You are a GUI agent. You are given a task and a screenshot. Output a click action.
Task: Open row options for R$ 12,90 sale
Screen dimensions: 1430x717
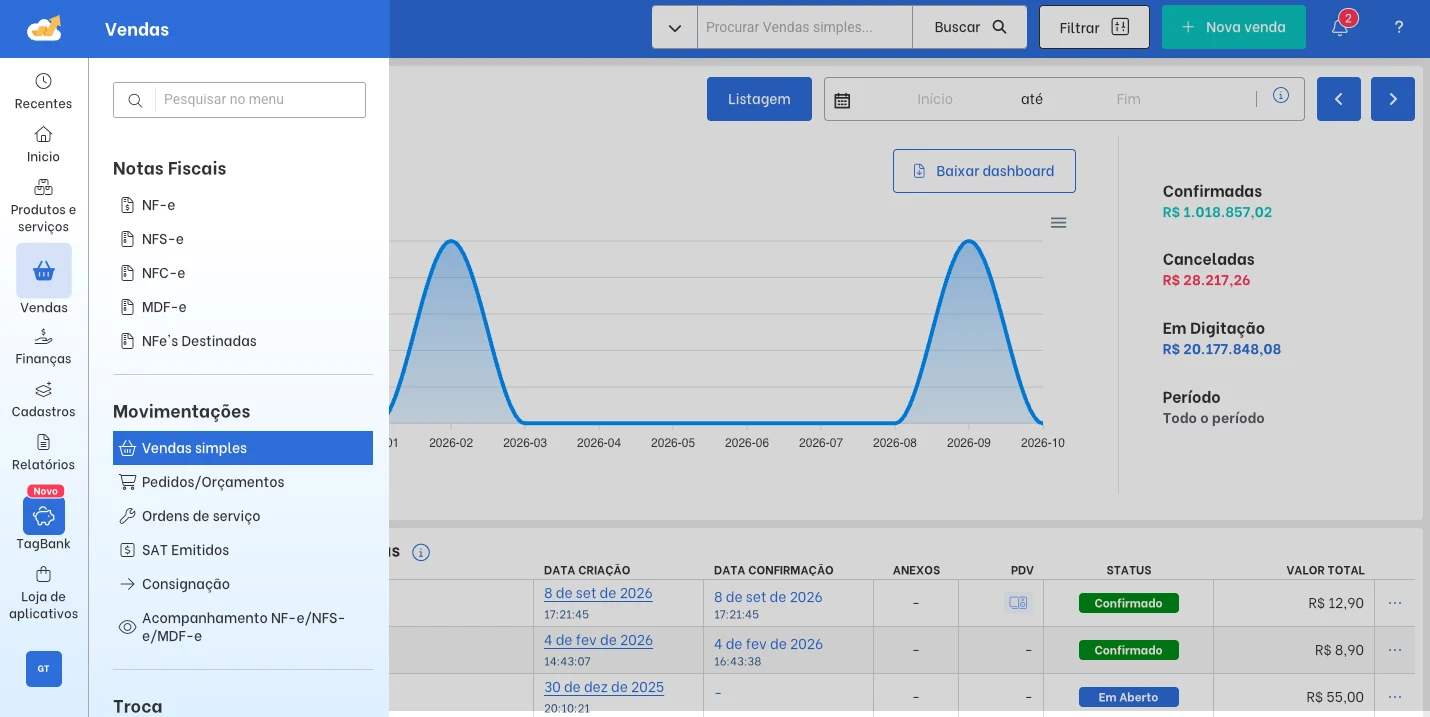click(1395, 603)
